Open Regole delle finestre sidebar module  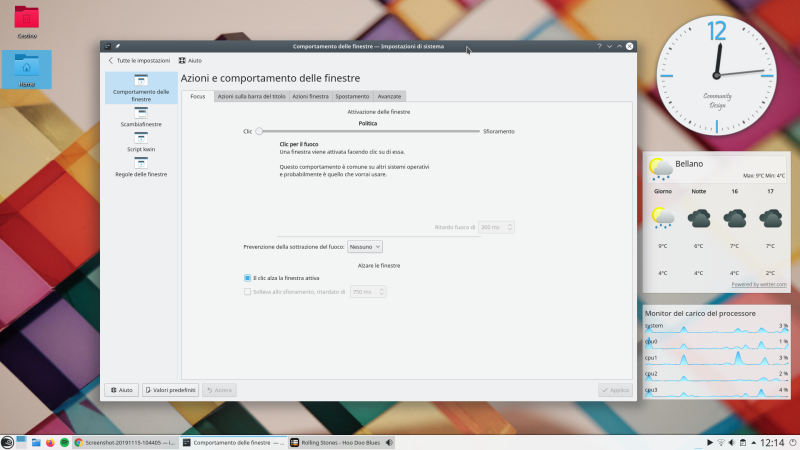141,167
